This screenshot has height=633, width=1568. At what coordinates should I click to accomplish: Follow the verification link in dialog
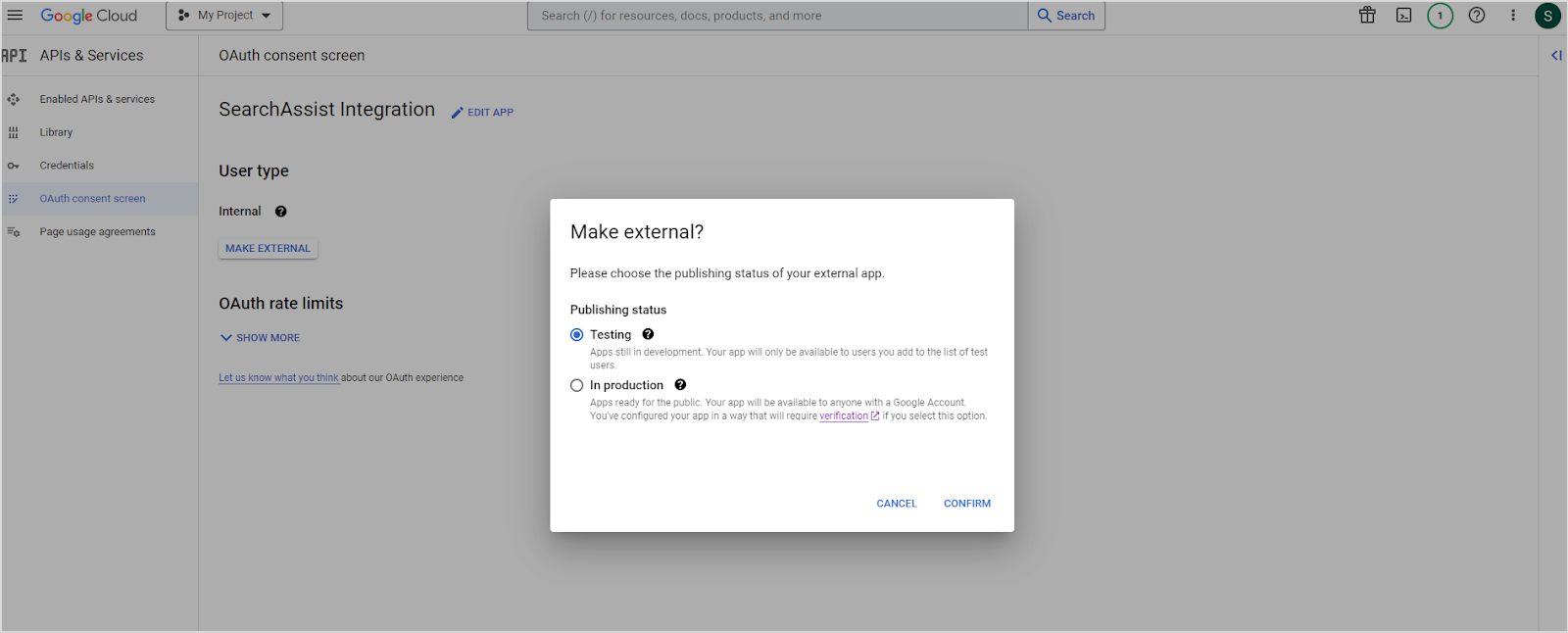tap(844, 416)
